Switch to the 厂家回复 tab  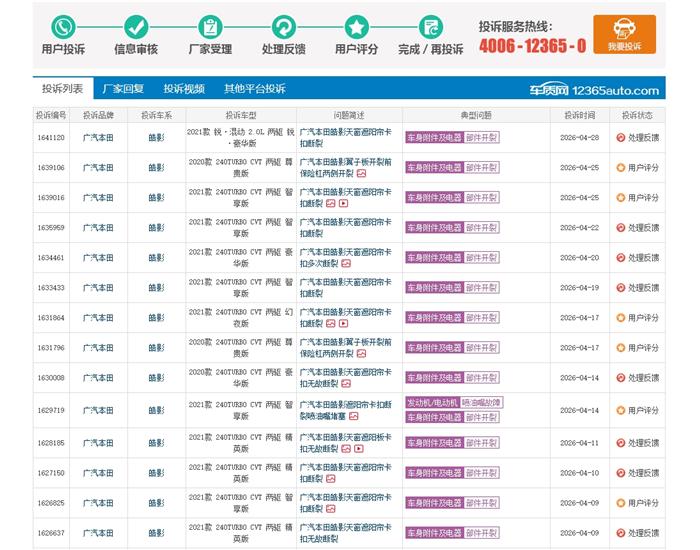pyautogui.click(x=123, y=88)
